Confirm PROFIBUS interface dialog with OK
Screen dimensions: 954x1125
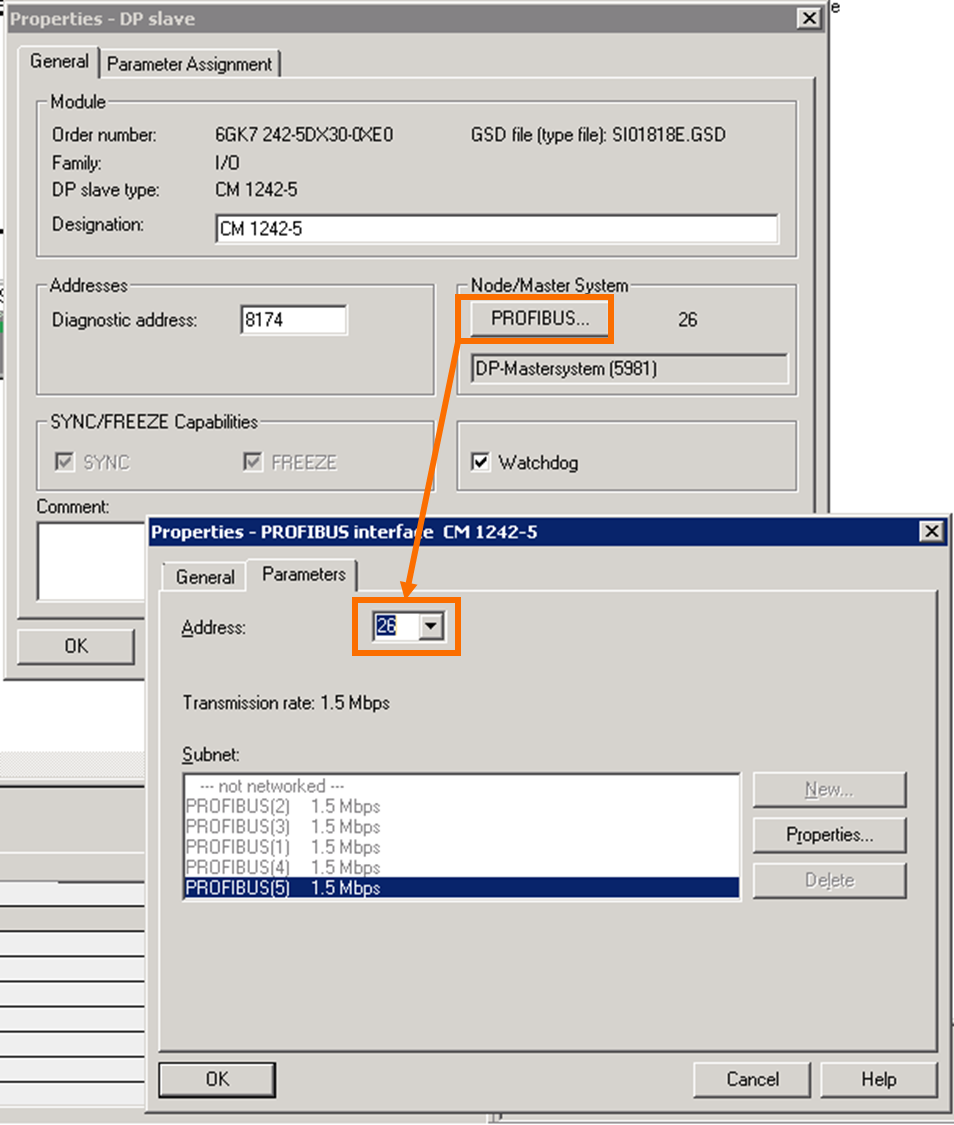(217, 1079)
